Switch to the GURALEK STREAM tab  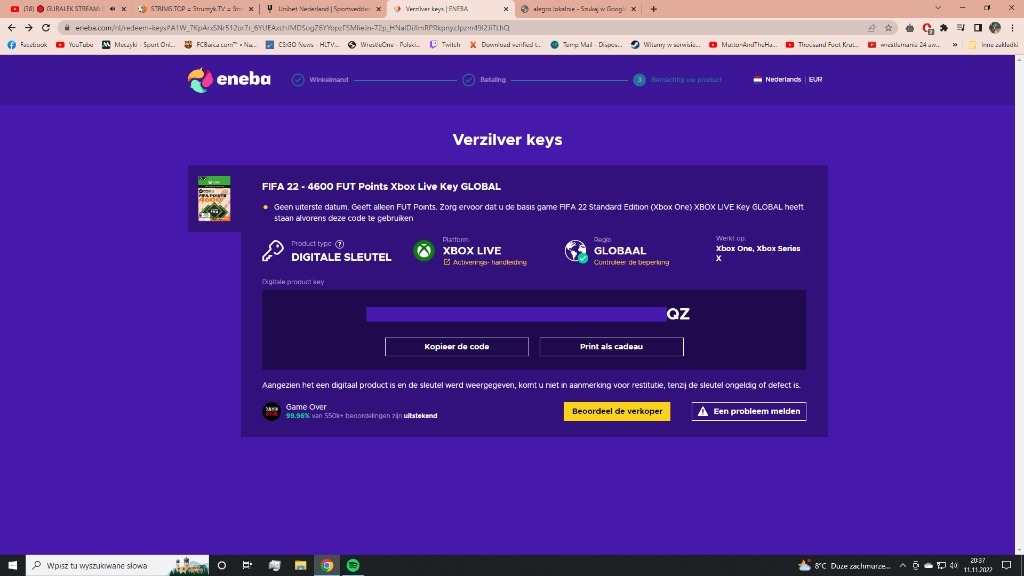point(68,9)
